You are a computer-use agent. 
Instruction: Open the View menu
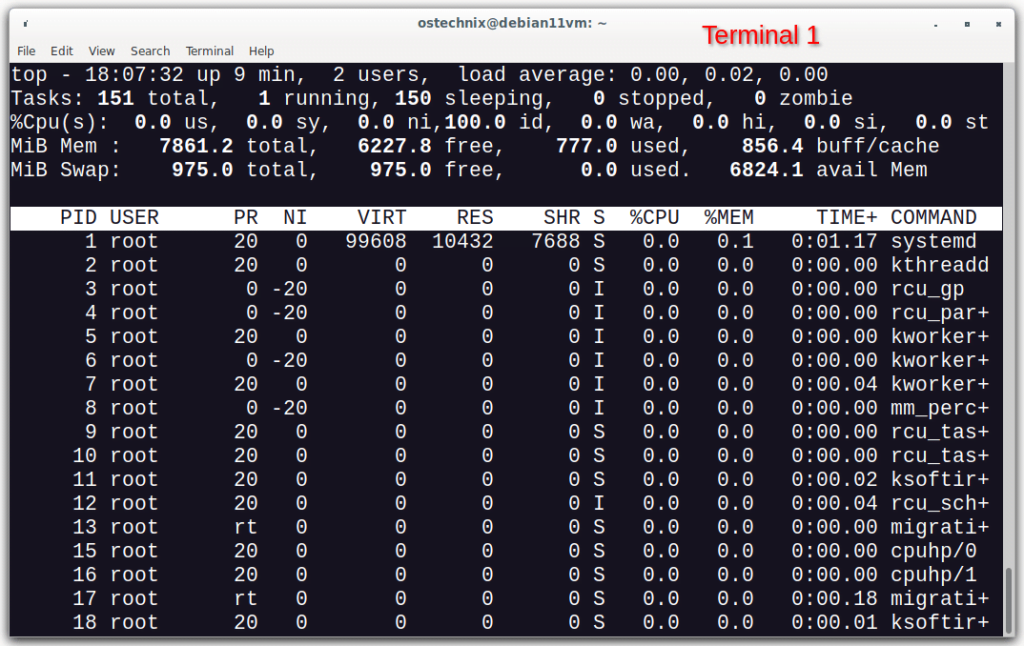pyautogui.click(x=101, y=51)
